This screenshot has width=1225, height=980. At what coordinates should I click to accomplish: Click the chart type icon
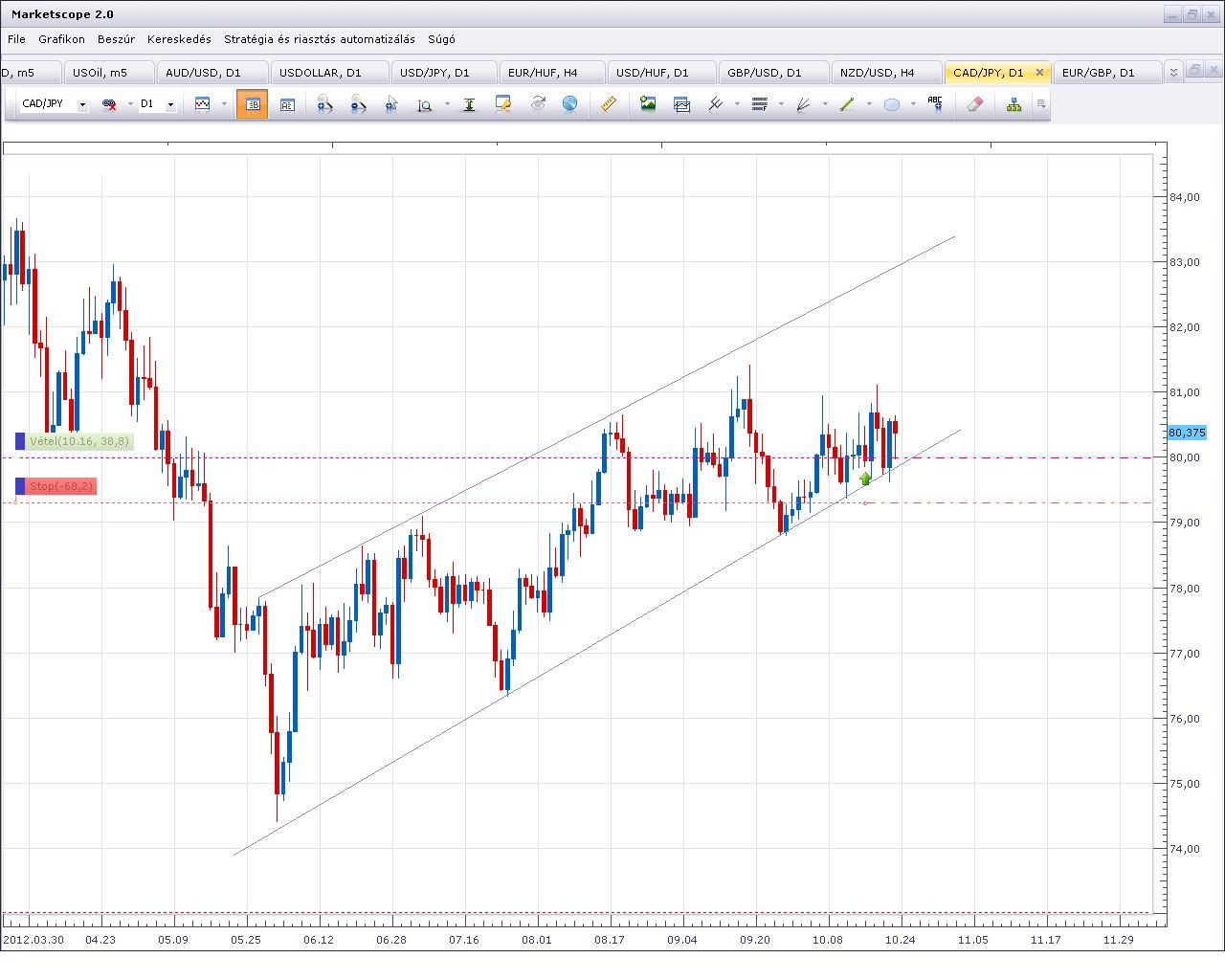[x=202, y=104]
